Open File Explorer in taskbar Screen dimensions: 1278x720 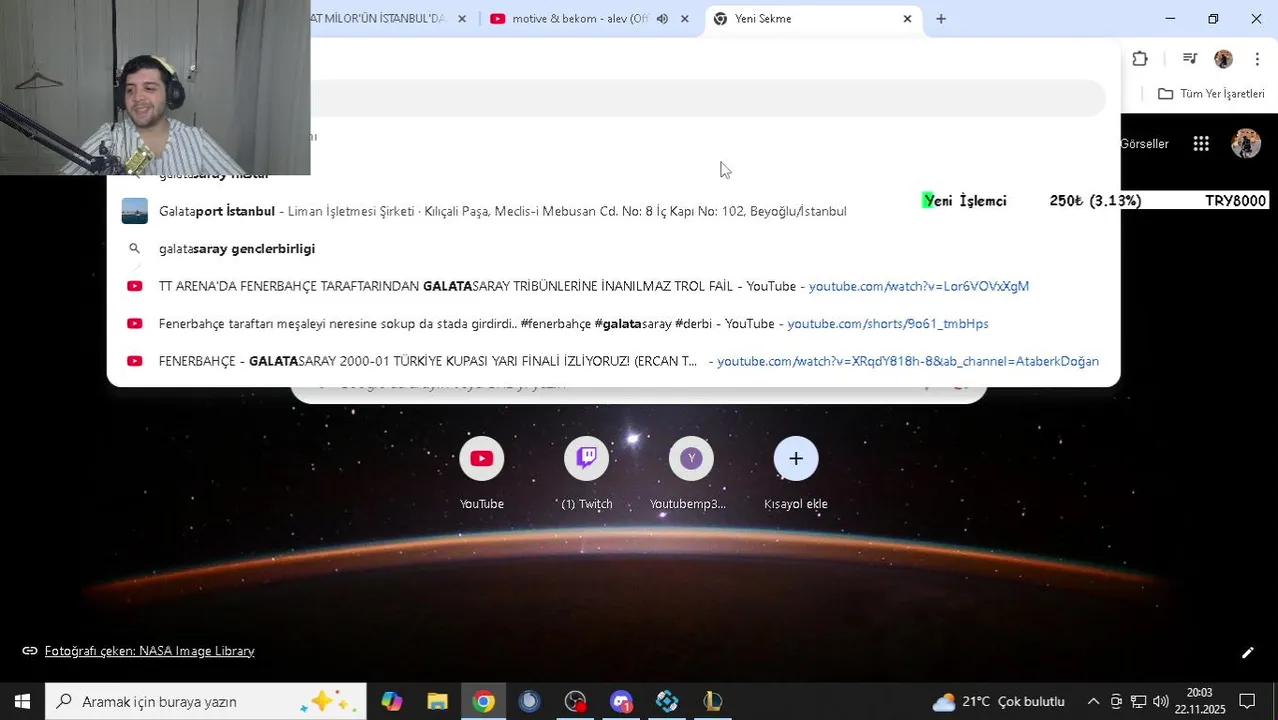click(437, 701)
